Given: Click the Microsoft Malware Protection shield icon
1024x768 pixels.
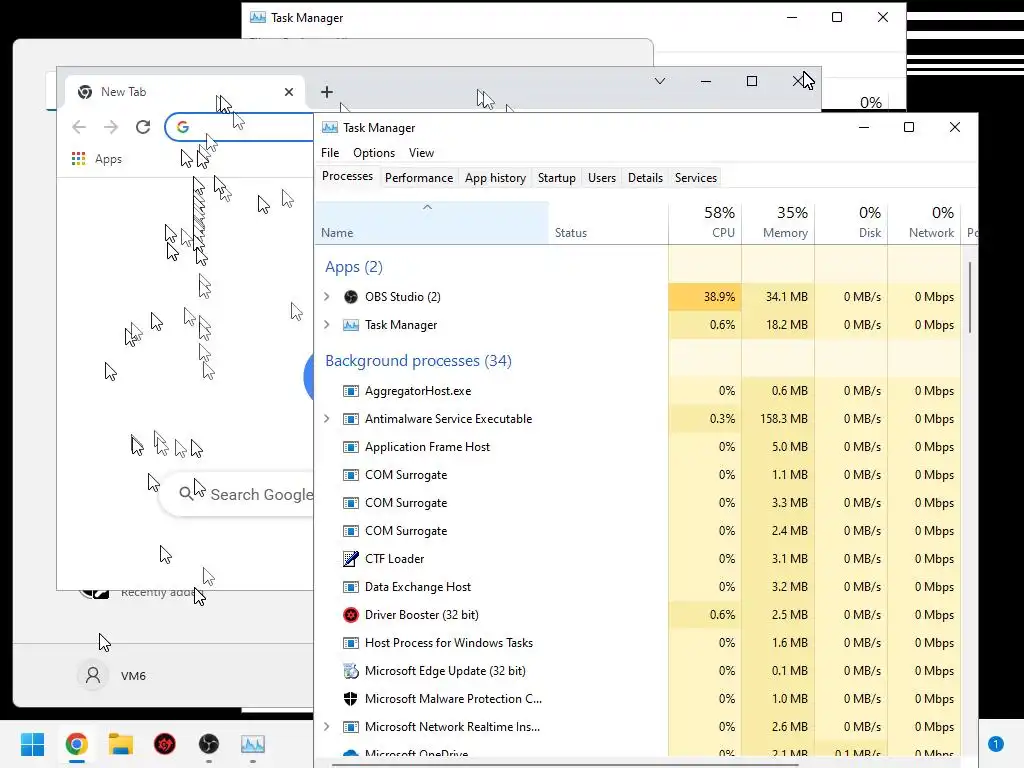Looking at the screenshot, I should (351, 699).
